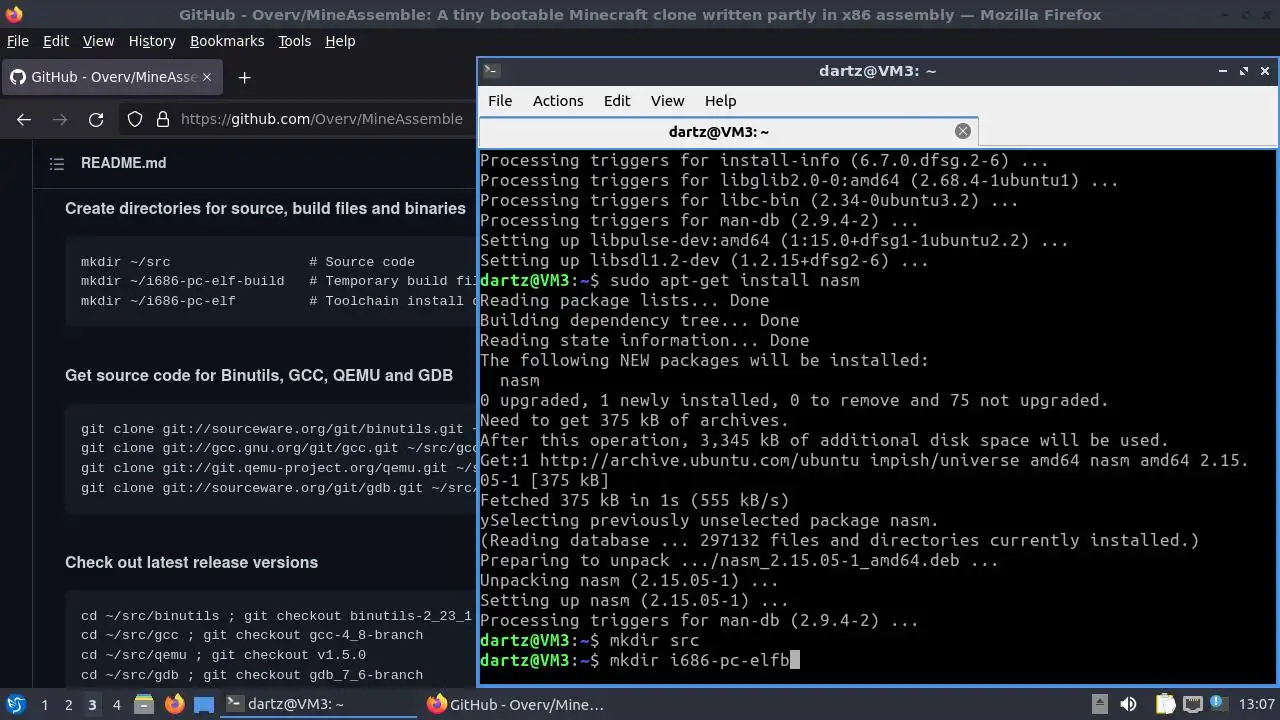This screenshot has width=1280, height=720.
Task: Click 'Create directories for source' heading
Action: [265, 208]
